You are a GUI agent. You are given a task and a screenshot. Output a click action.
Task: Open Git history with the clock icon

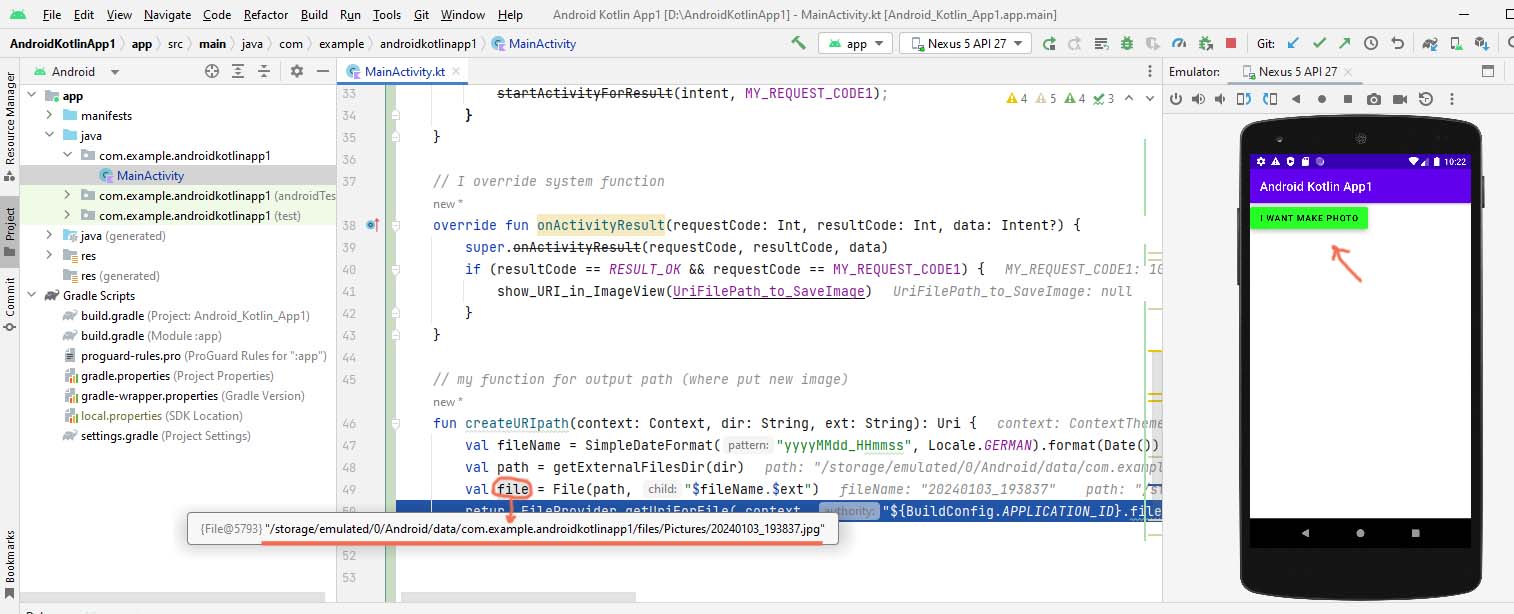1371,44
